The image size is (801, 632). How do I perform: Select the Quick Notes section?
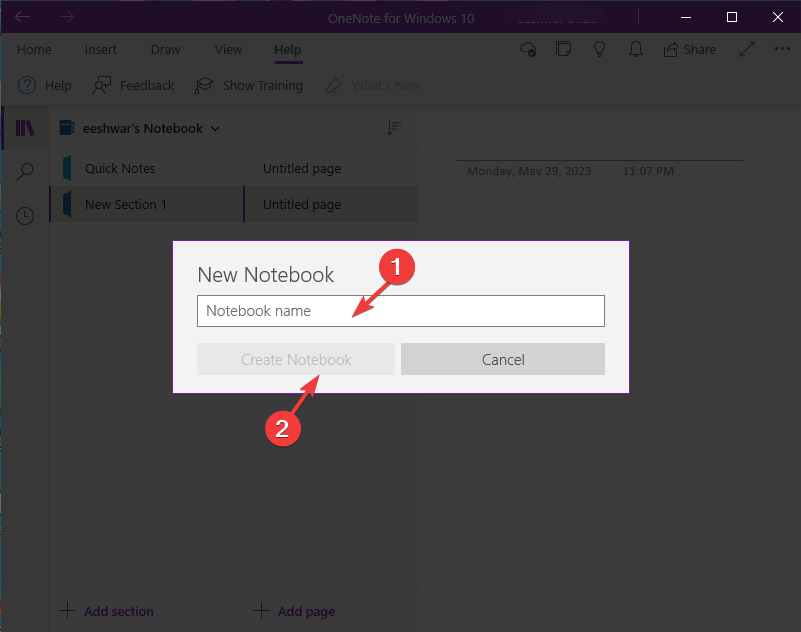pos(146,169)
